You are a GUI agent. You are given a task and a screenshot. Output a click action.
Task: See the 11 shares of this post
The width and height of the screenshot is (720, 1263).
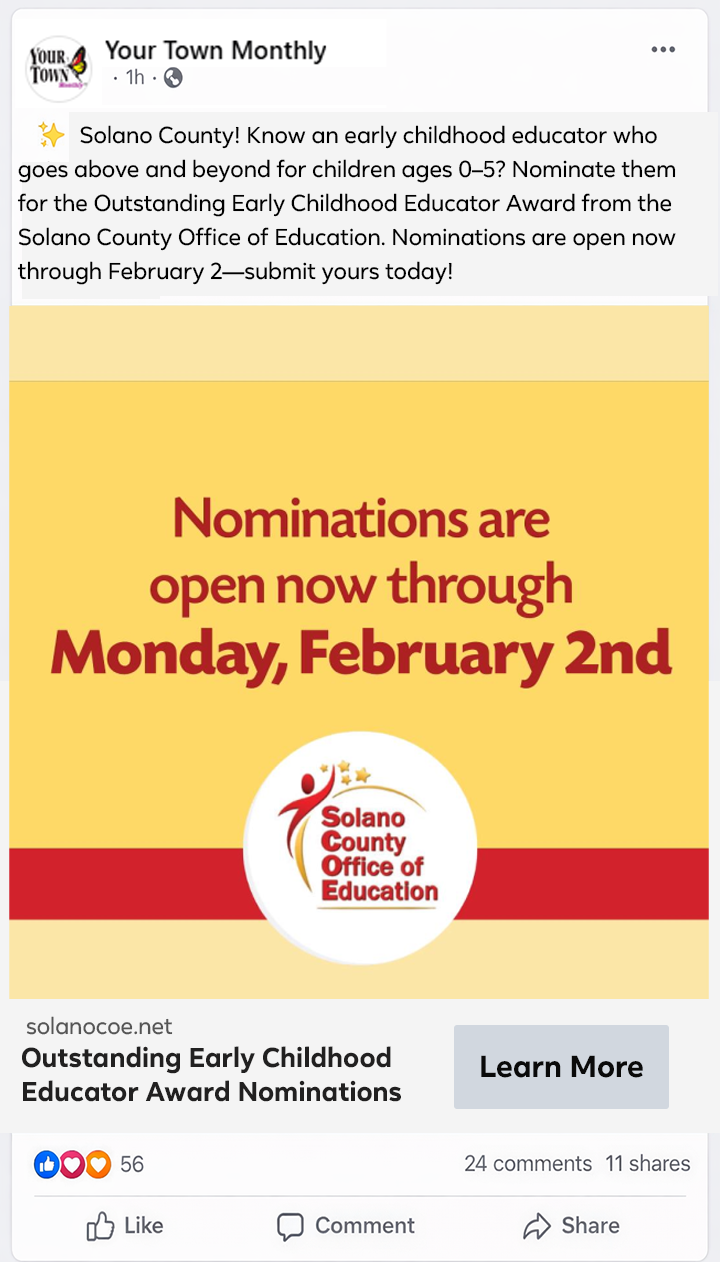(x=648, y=1164)
